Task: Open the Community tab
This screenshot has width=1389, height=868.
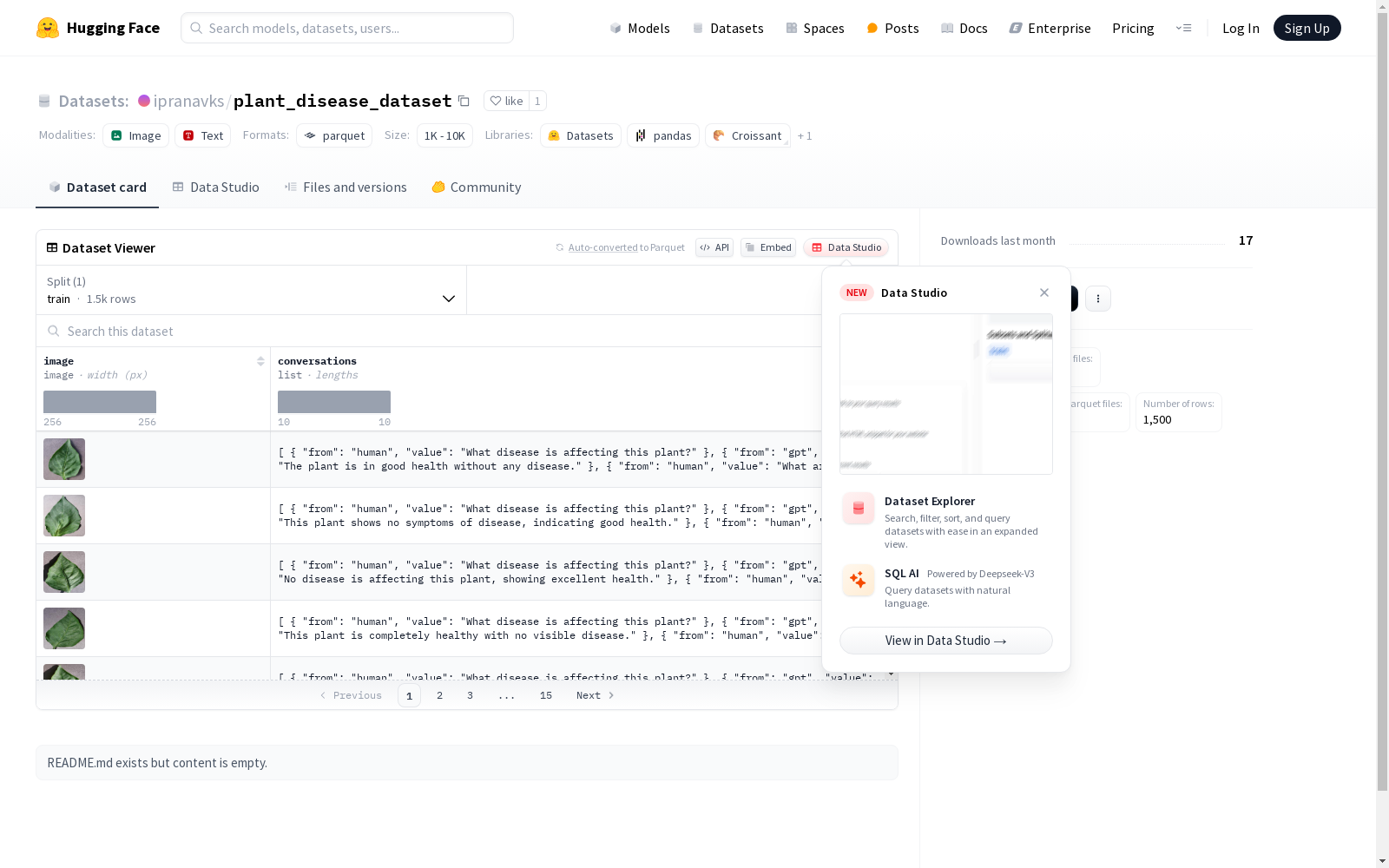Action: click(x=477, y=187)
